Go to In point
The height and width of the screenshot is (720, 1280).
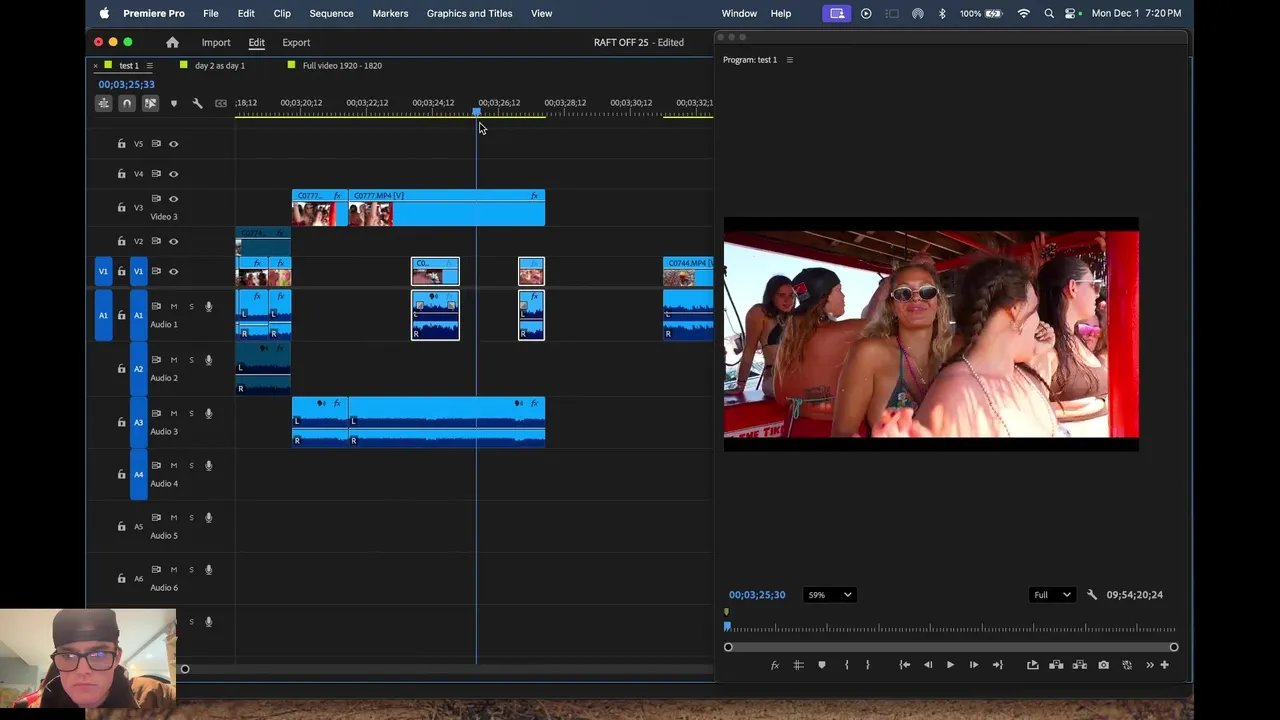(x=904, y=665)
